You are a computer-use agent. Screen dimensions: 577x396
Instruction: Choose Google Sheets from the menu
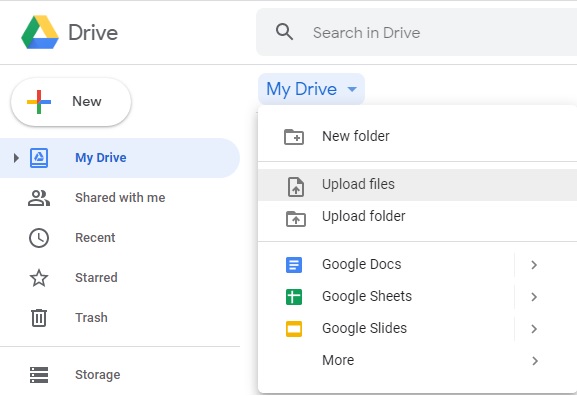(417, 297)
